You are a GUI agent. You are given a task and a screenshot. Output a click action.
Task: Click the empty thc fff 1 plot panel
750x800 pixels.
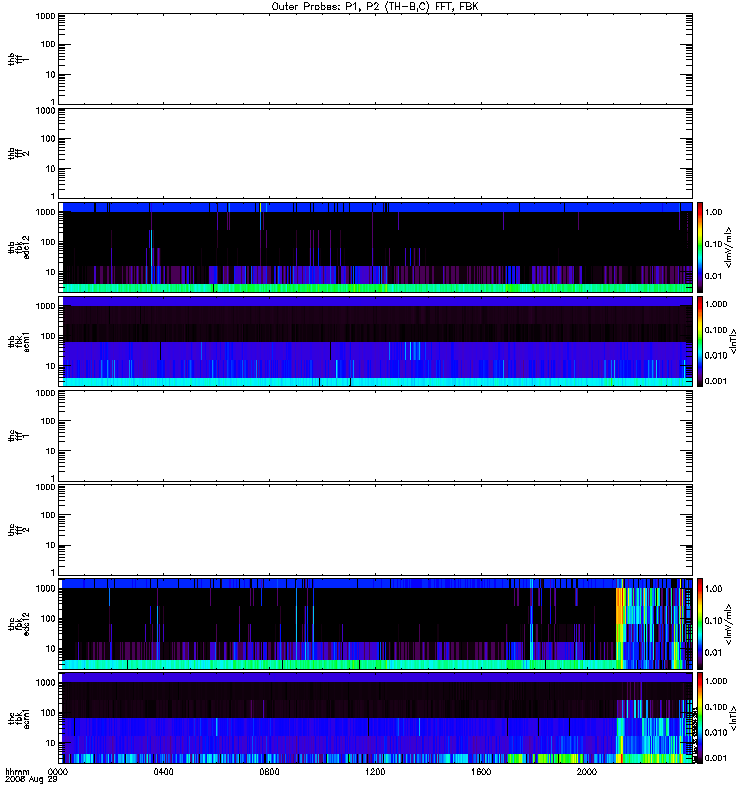(x=376, y=436)
